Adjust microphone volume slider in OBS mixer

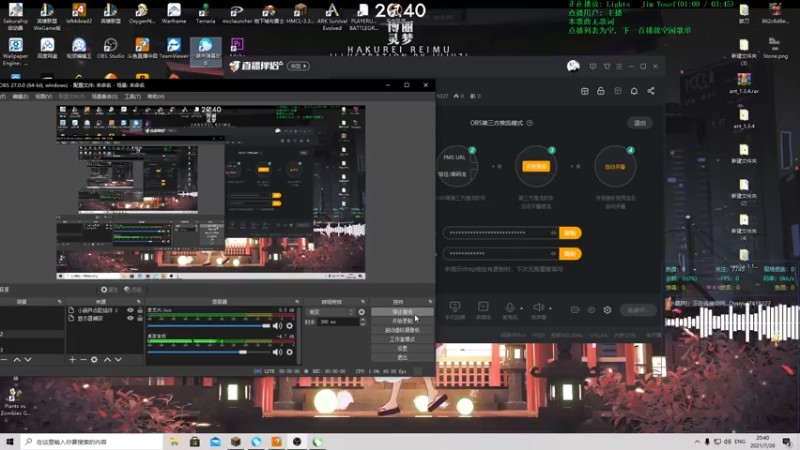tap(209, 326)
